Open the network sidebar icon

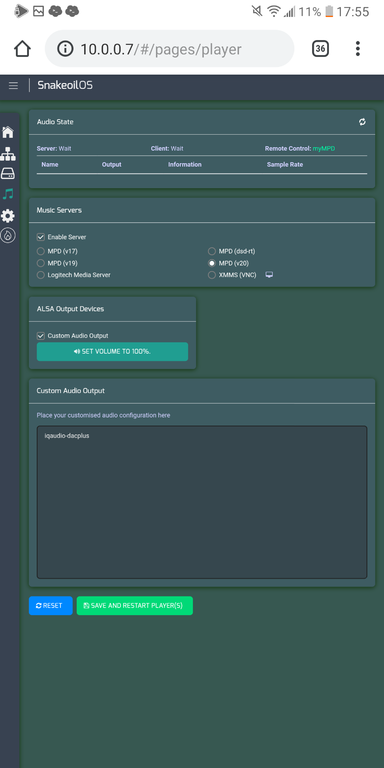click(8, 154)
